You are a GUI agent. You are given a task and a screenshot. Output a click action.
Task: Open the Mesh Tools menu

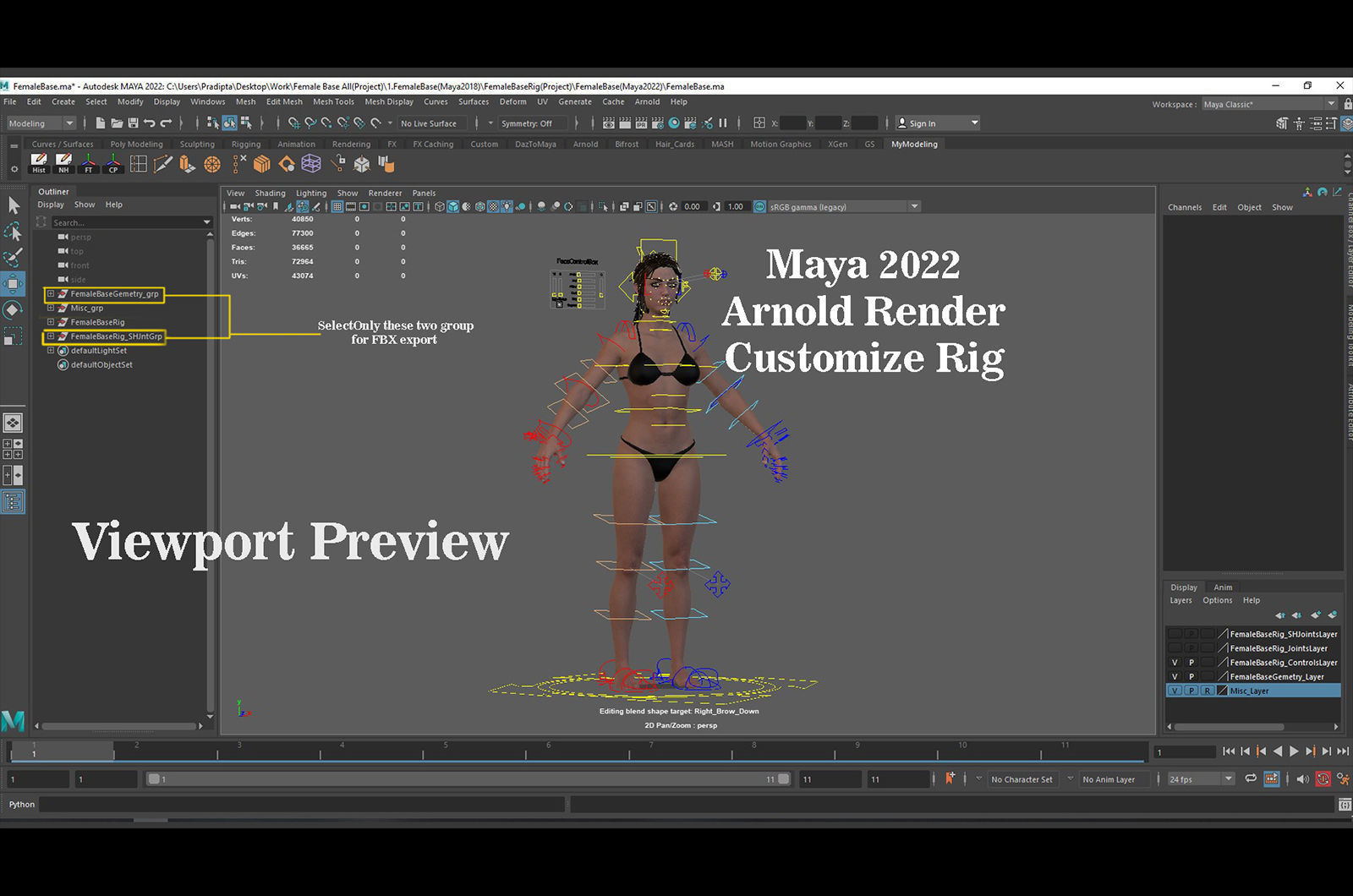tap(333, 101)
